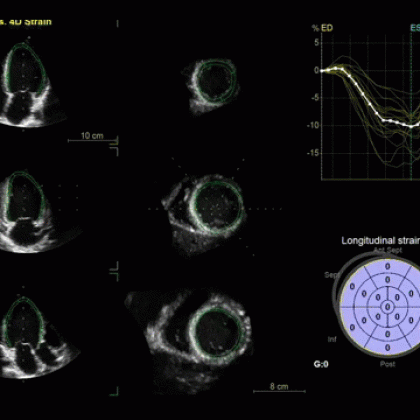
Task: Click the bull's-eye center apex segment
Action: click(x=387, y=307)
